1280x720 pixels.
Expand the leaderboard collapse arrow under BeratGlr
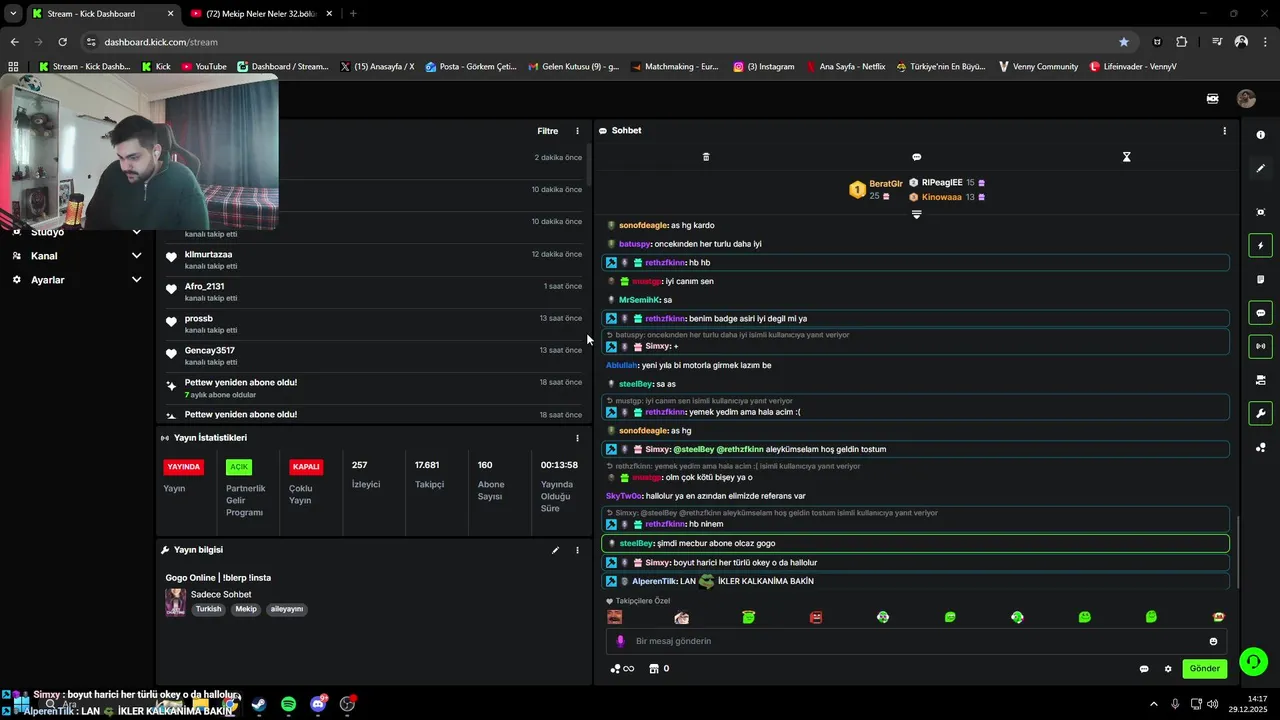point(916,214)
